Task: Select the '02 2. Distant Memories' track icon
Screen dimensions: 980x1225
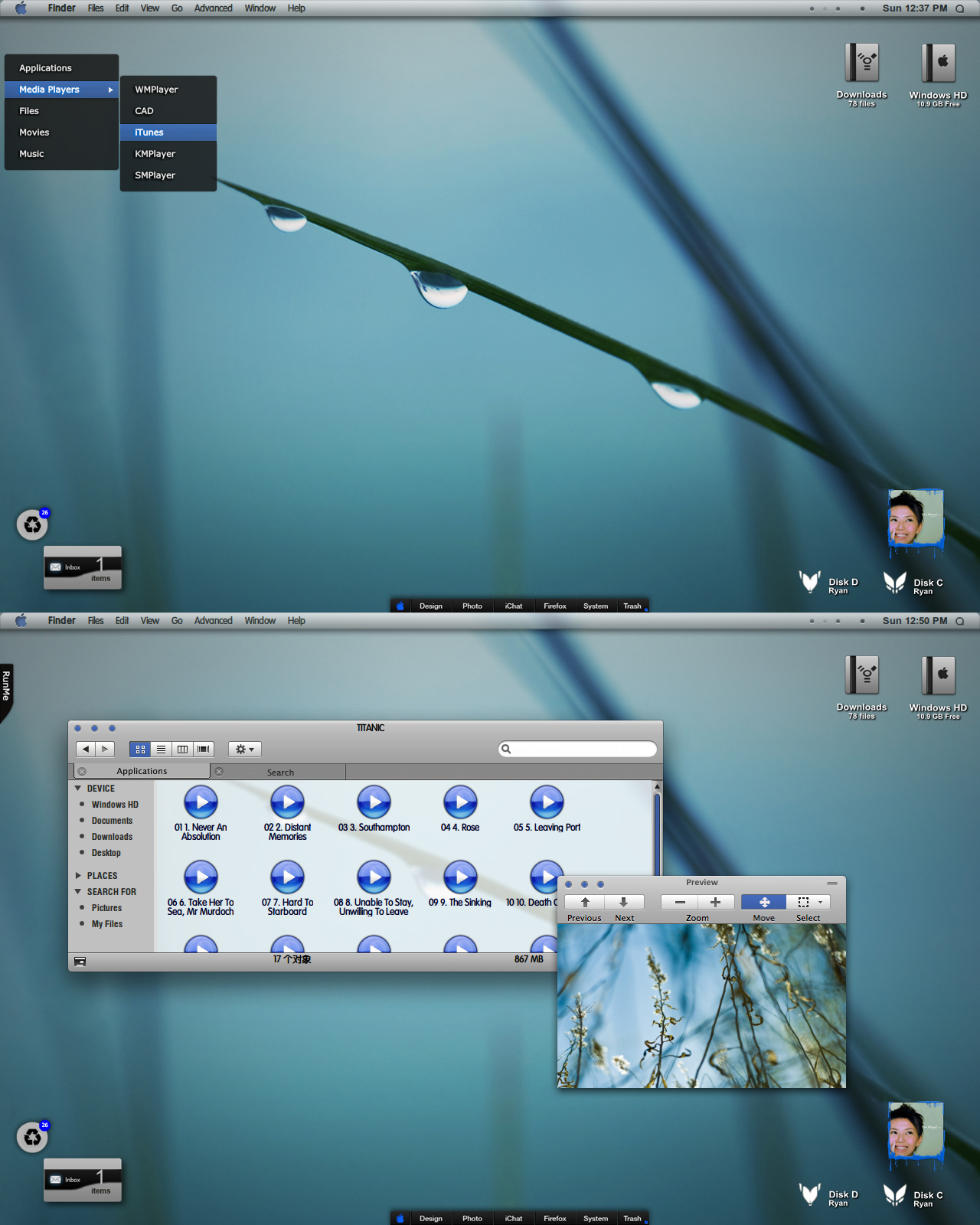Action: pyautogui.click(x=288, y=802)
